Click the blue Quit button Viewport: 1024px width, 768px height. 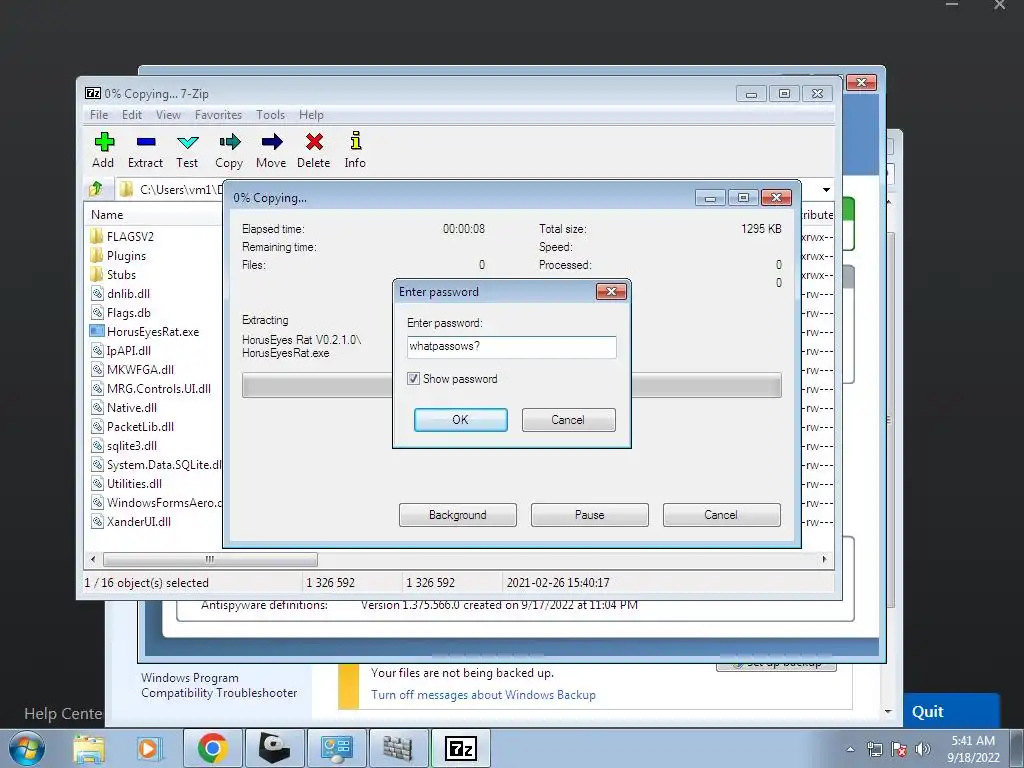[x=952, y=711]
